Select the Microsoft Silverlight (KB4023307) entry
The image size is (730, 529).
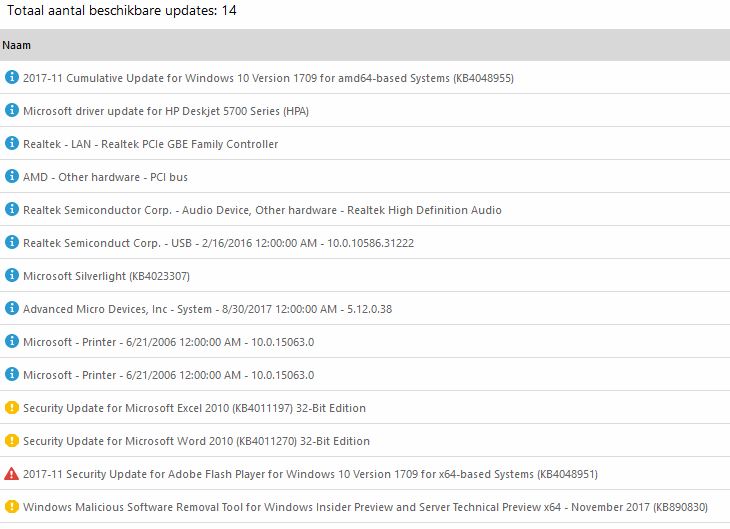pyautogui.click(x=106, y=276)
